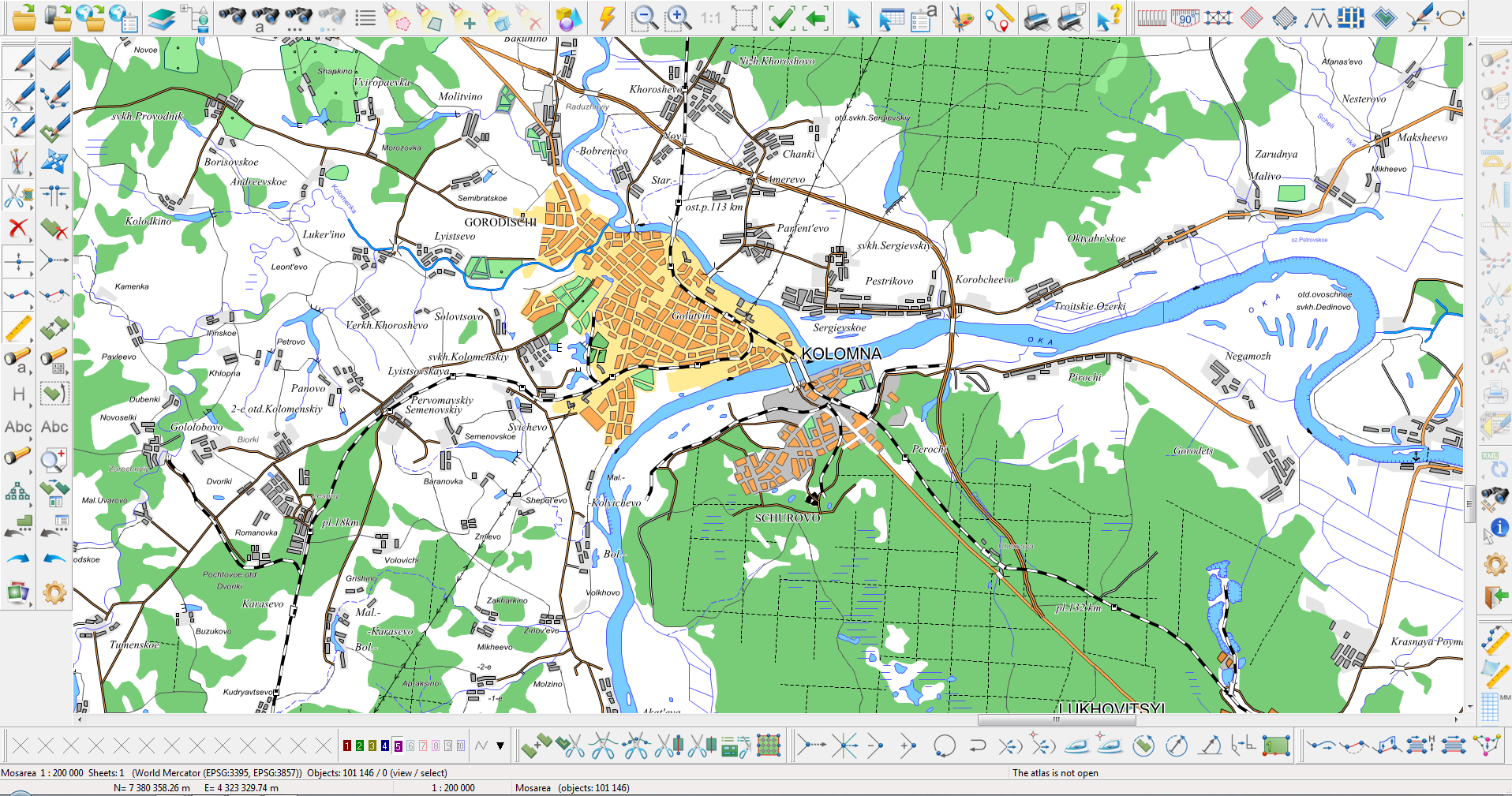The image size is (1512, 796).
Task: Click the help pointer with question mark
Action: point(1109,18)
